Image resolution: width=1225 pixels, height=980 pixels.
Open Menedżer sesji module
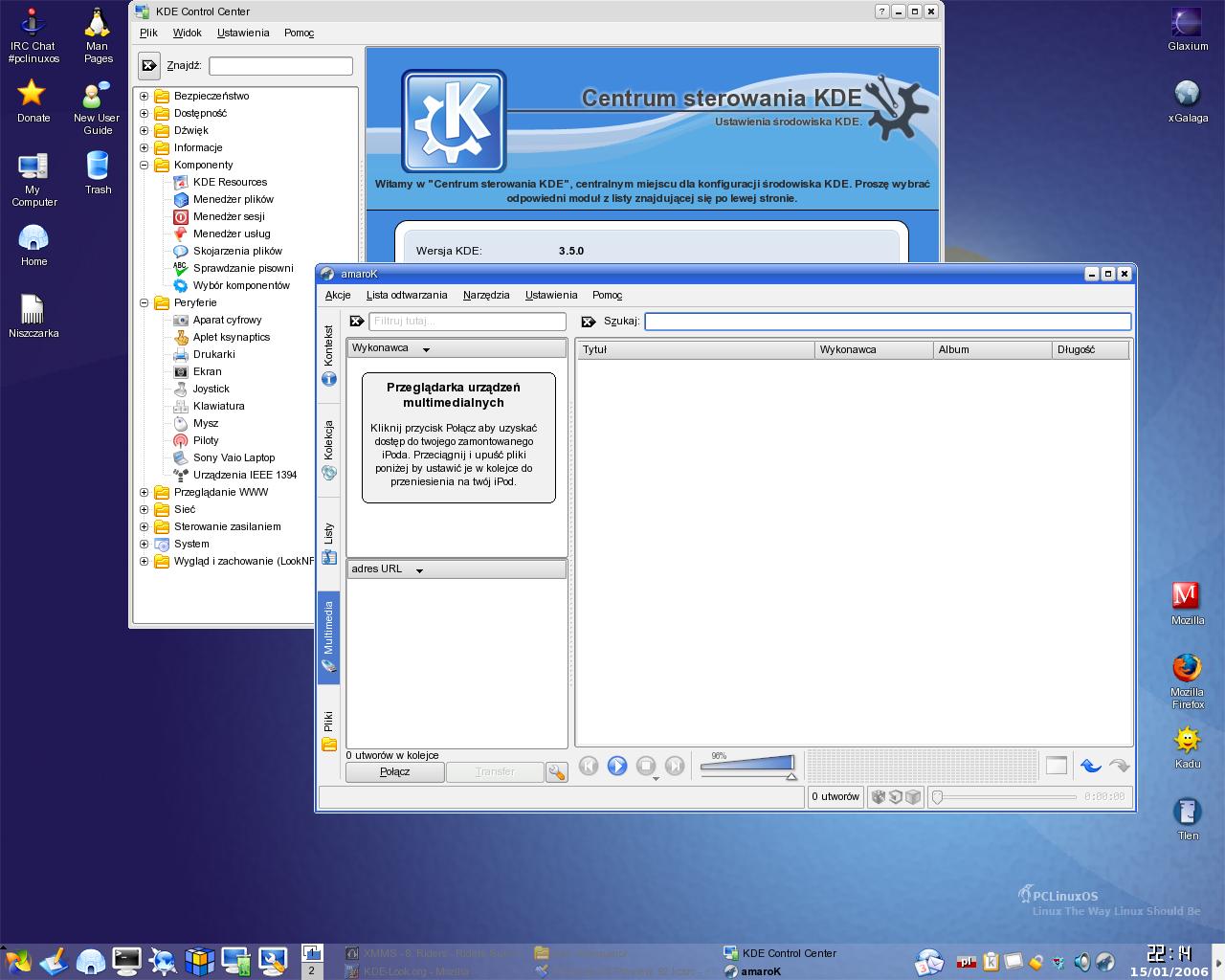[229, 216]
